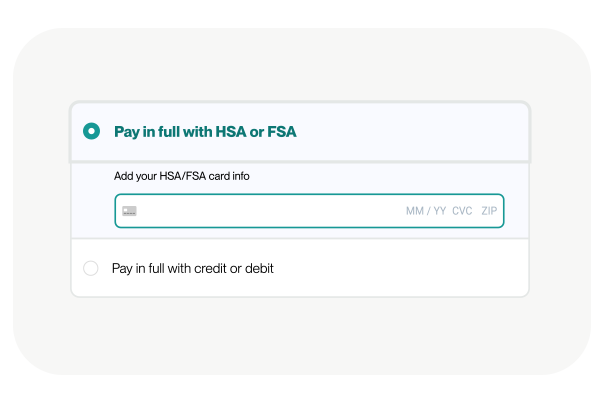
Task: Click the "Pay in full with HSA or FSA" heading
Action: click(x=205, y=131)
